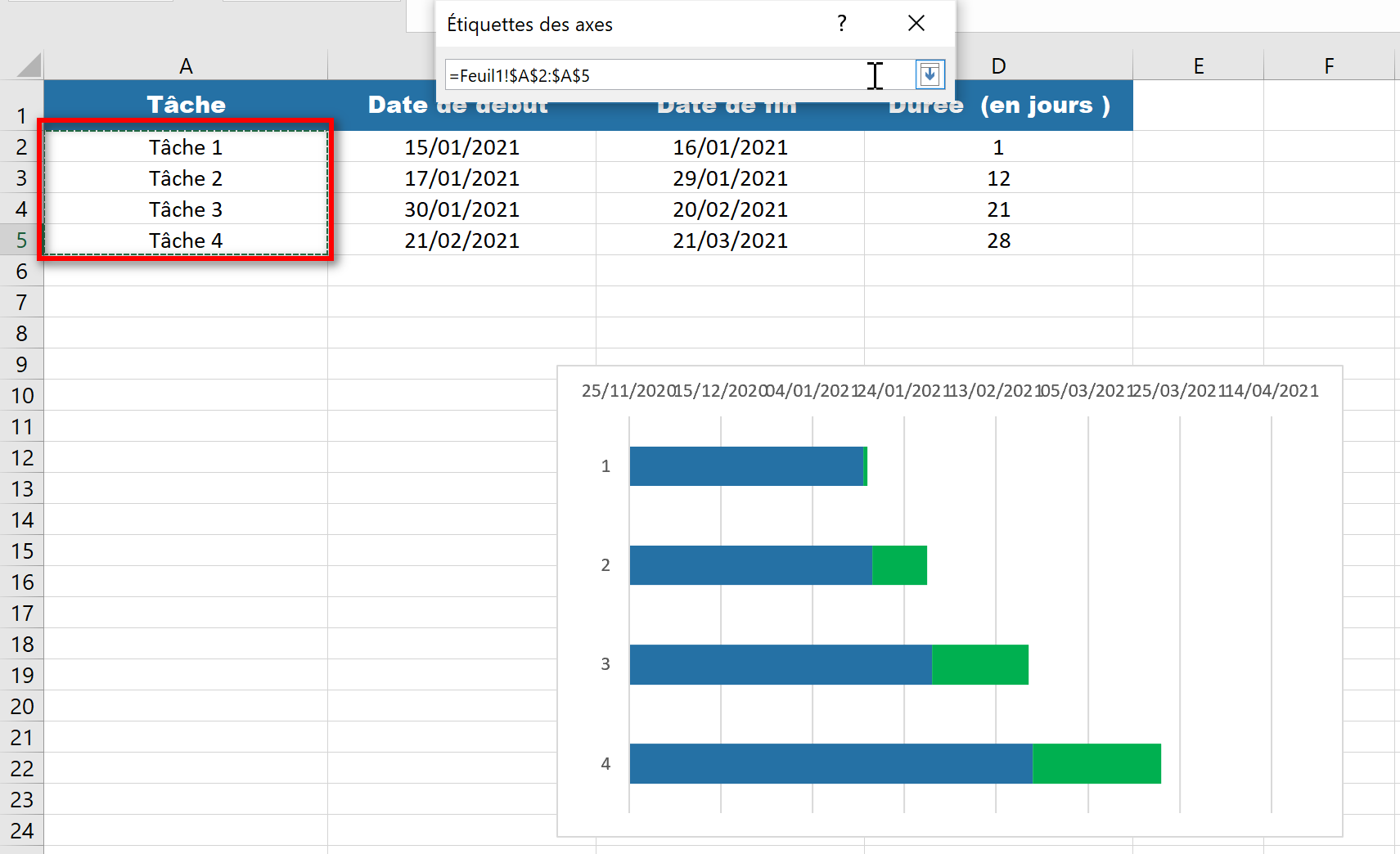The image size is (1400, 854).
Task: Select column E header
Action: [x=1198, y=65]
